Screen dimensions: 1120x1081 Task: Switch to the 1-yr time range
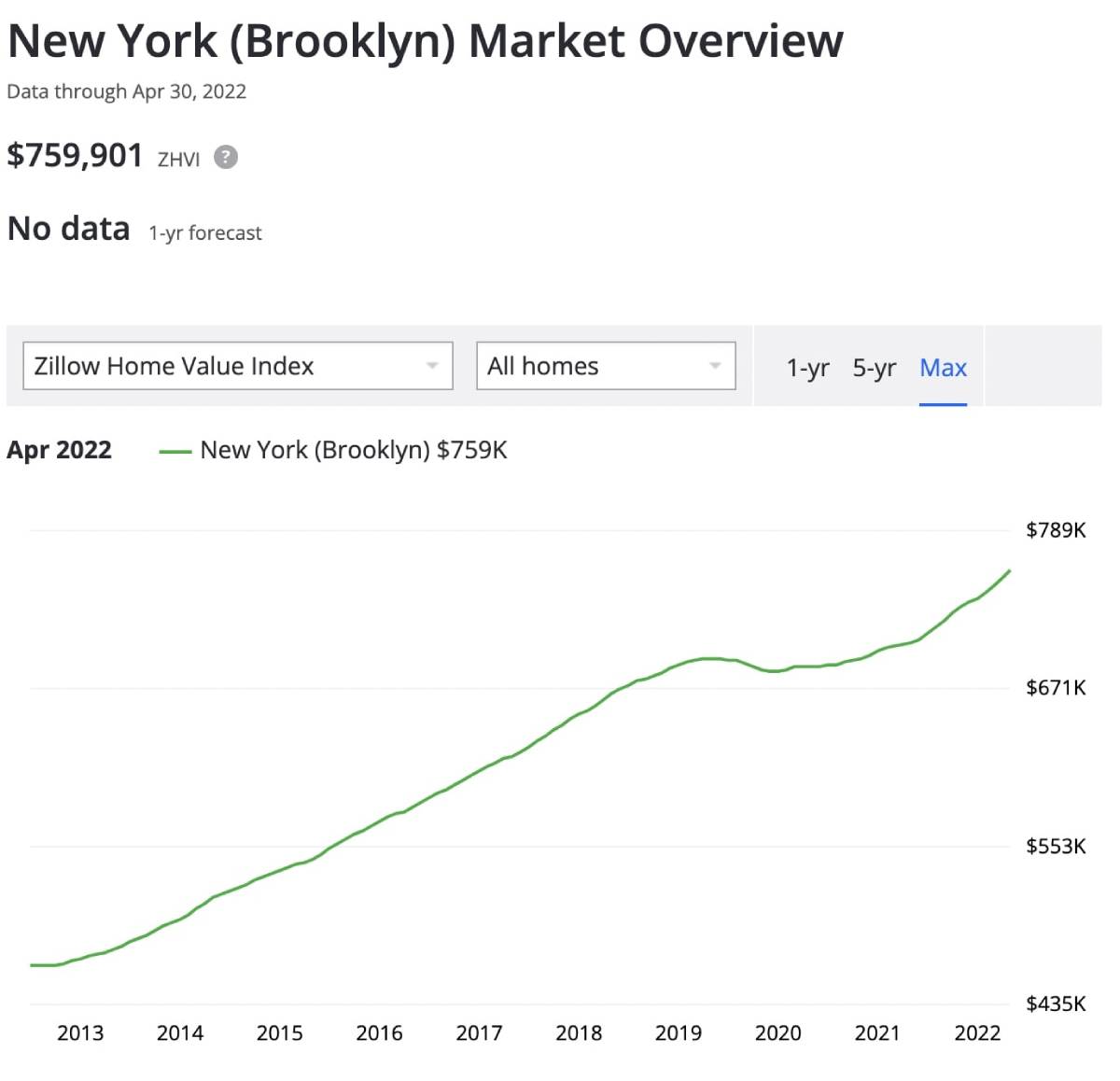(807, 368)
